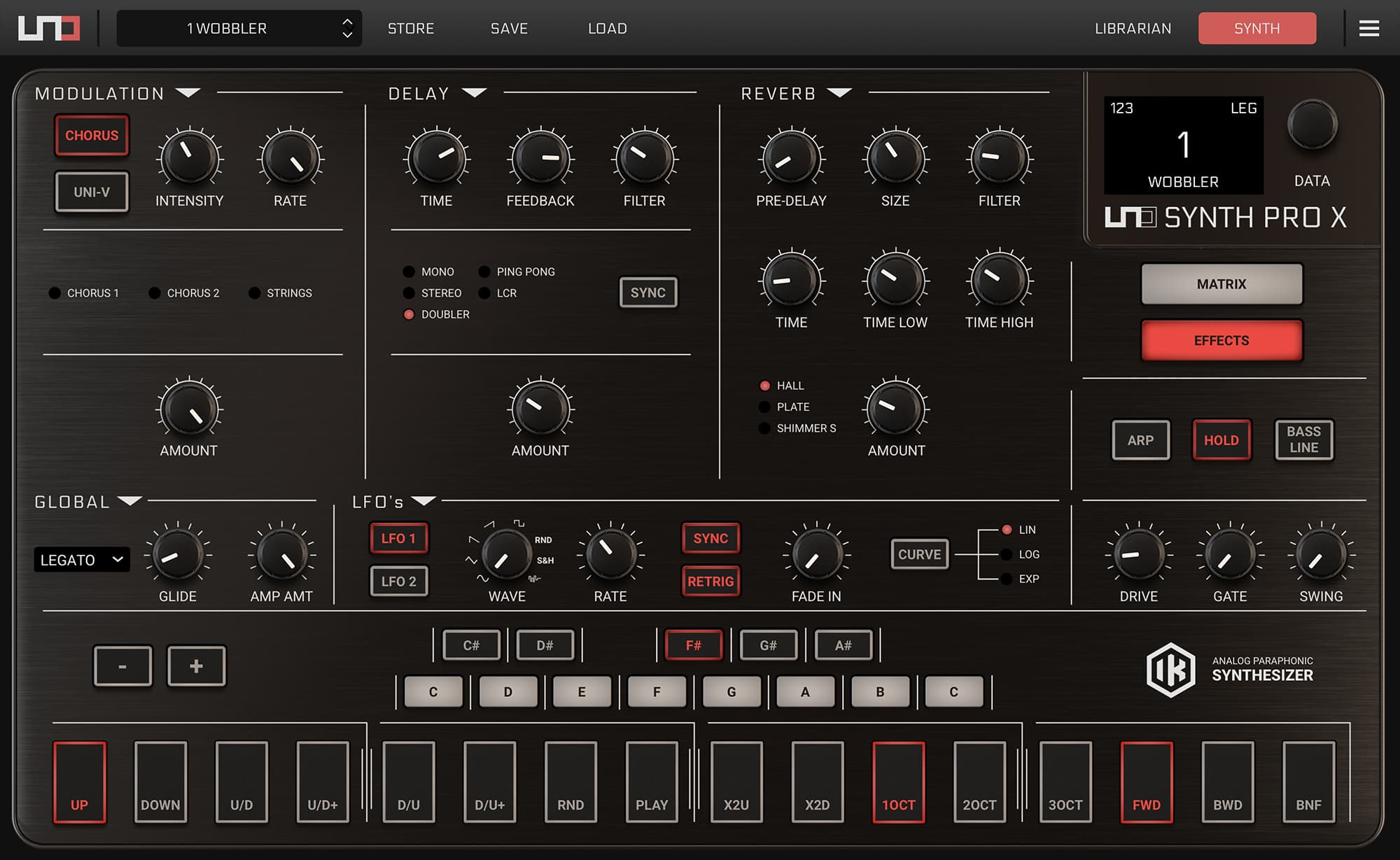Switch to the LIBRARIAN tab

click(1133, 29)
